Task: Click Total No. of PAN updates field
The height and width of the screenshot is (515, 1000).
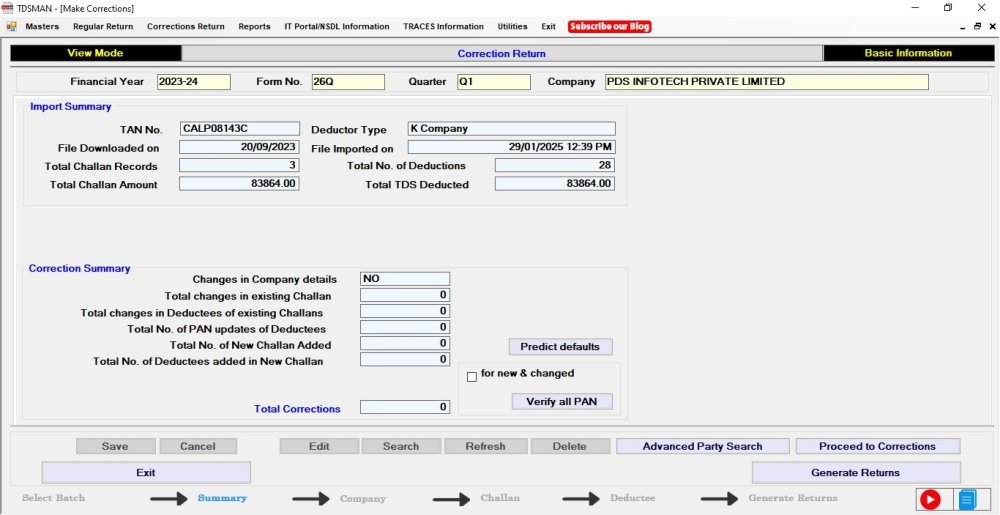Action: [405, 328]
